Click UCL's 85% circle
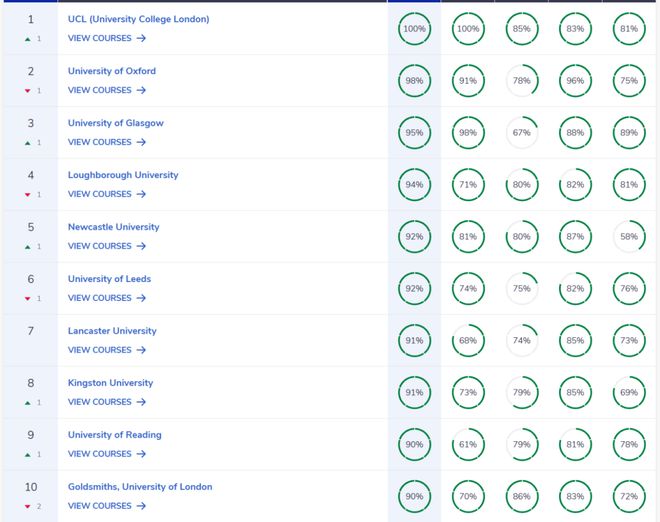 click(x=522, y=29)
